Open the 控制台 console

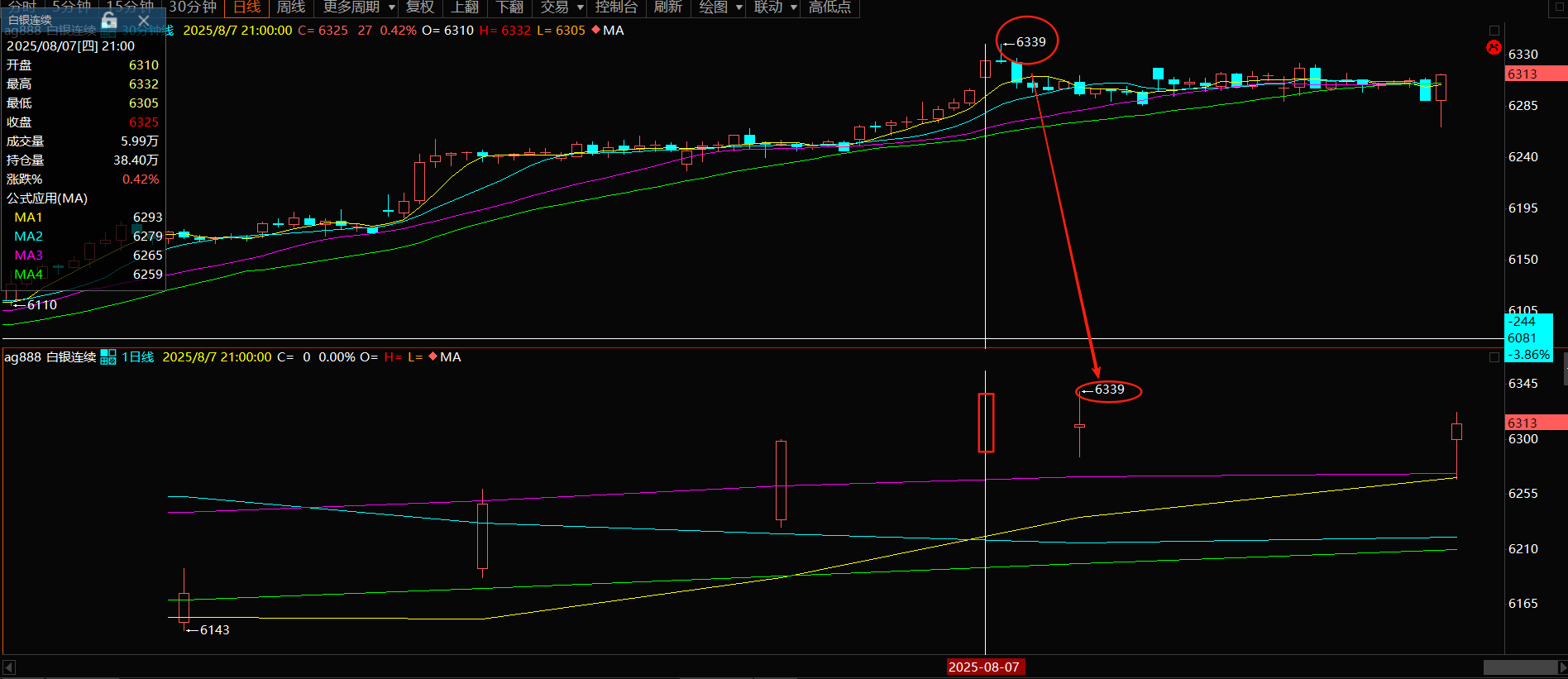click(616, 7)
